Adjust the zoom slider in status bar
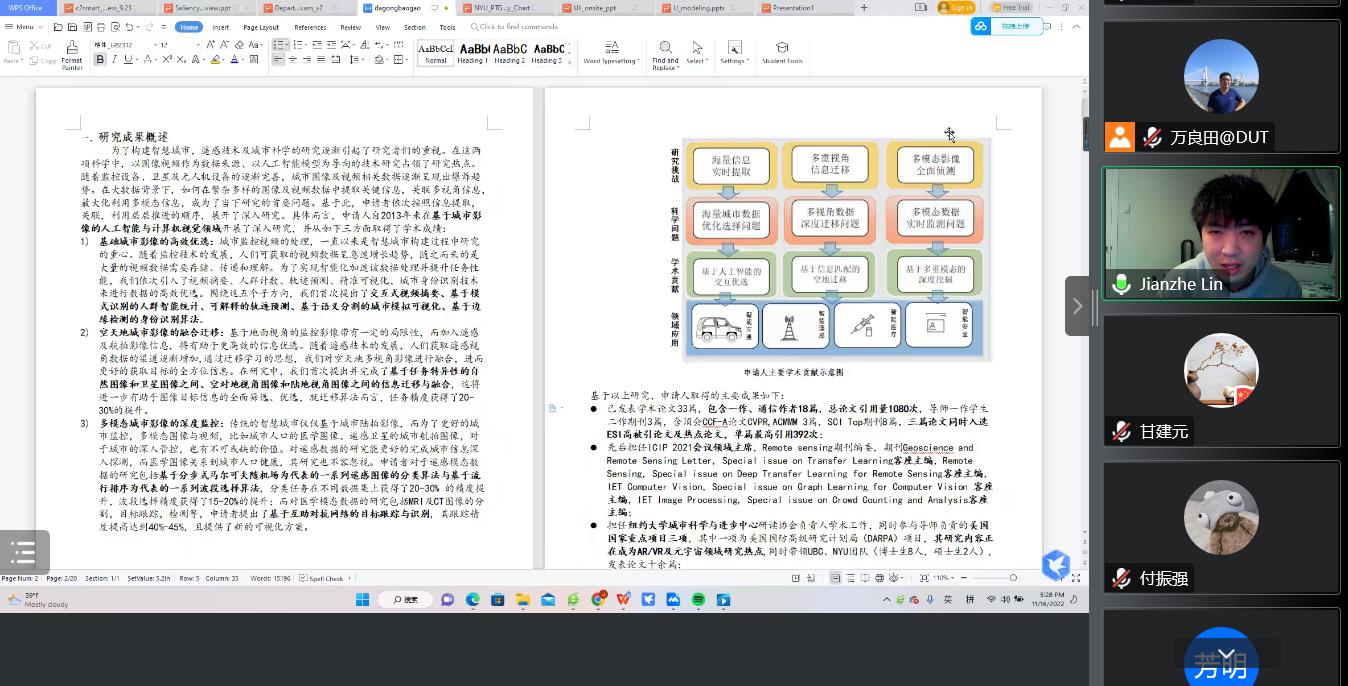Viewport: 1348px width, 686px height. (x=1012, y=578)
